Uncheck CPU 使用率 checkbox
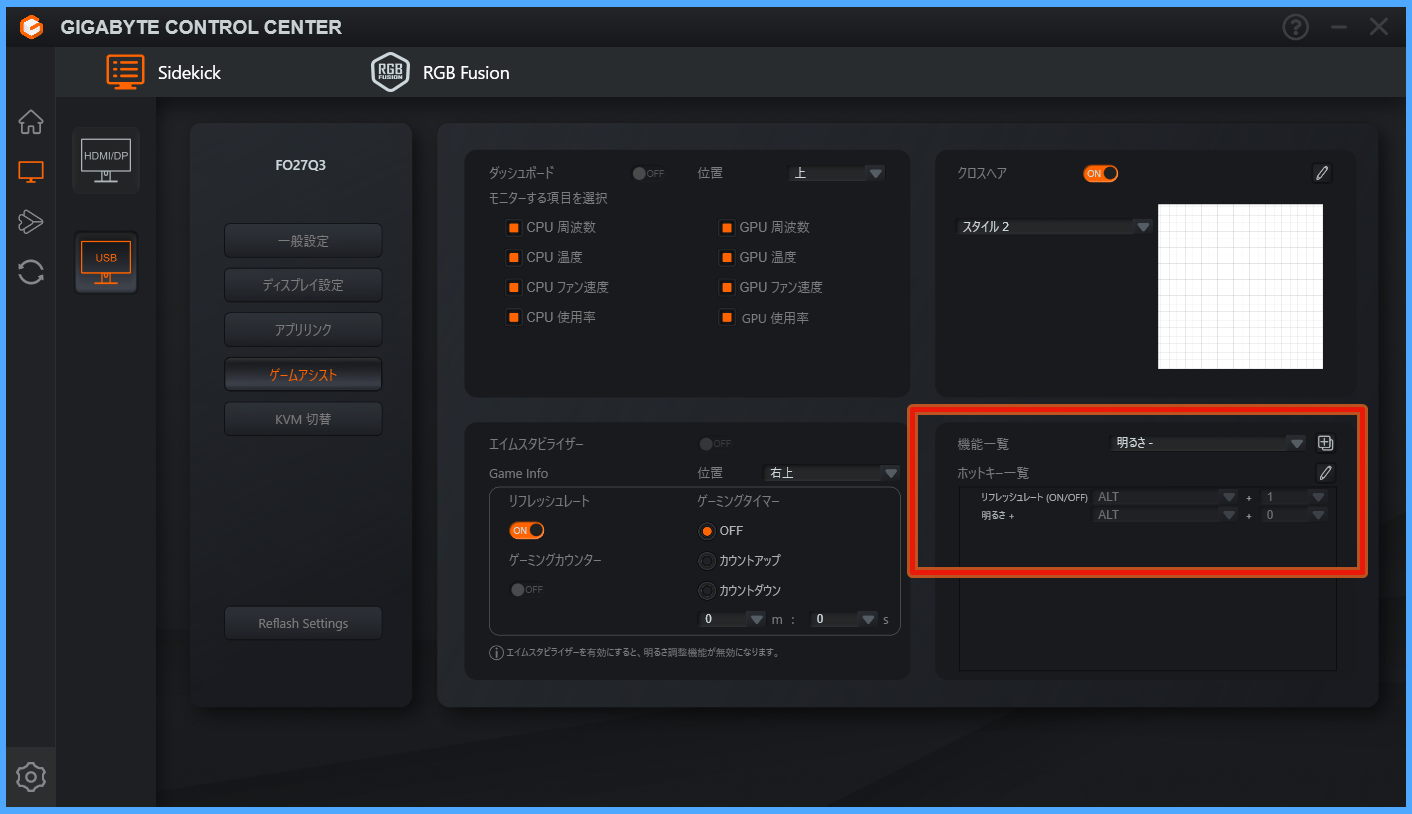Image resolution: width=1412 pixels, height=814 pixels. (x=514, y=317)
